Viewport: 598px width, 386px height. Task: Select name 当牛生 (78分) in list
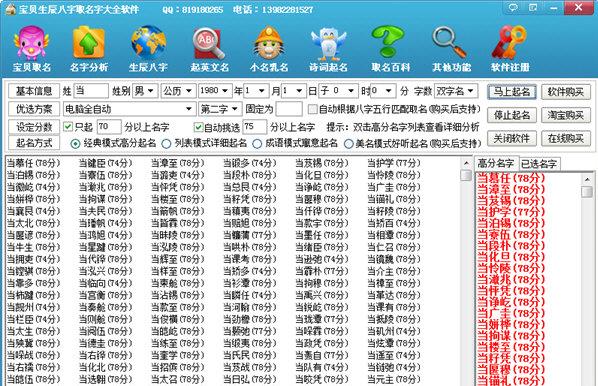point(34,247)
